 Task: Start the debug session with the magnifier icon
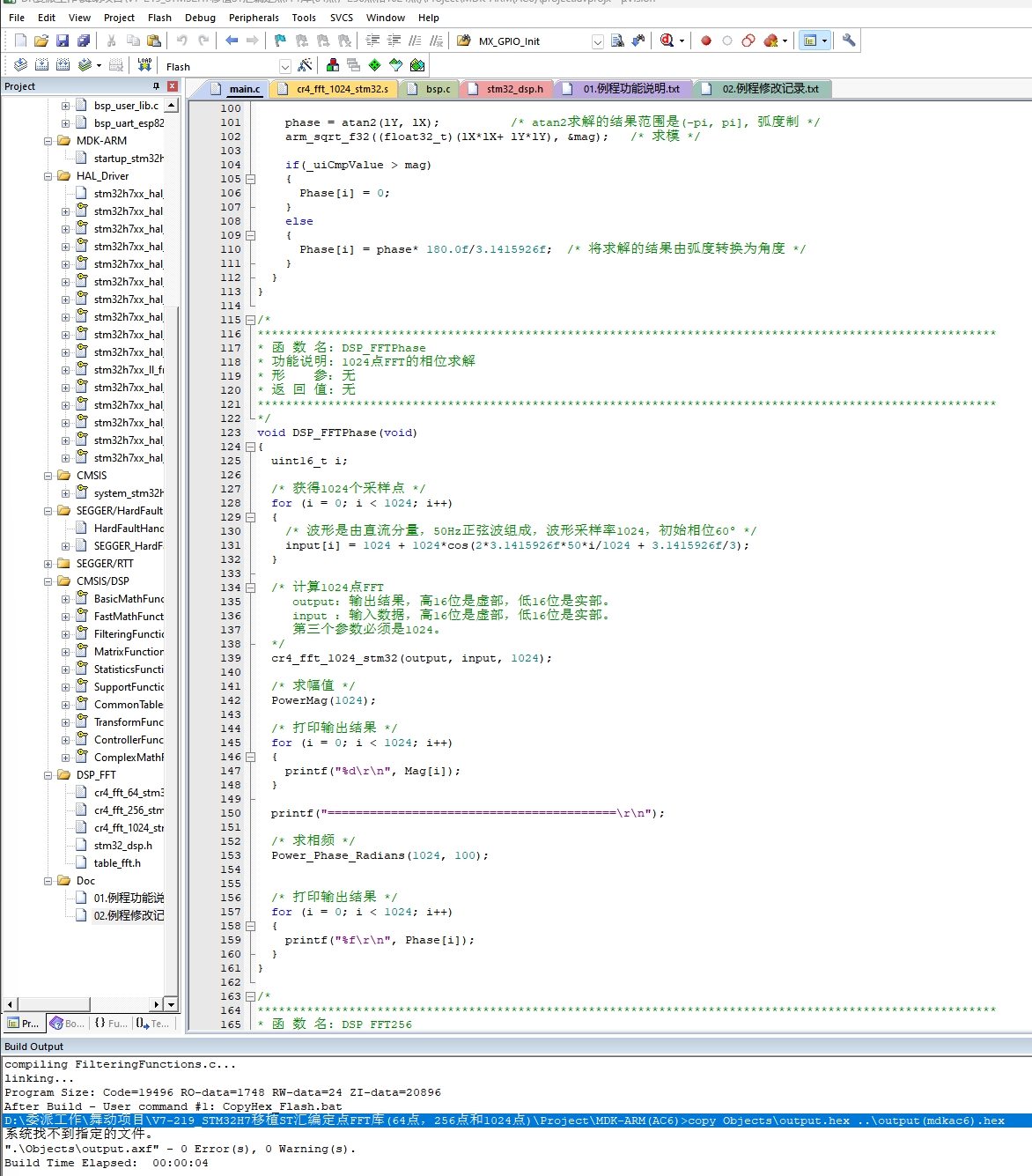tap(667, 41)
